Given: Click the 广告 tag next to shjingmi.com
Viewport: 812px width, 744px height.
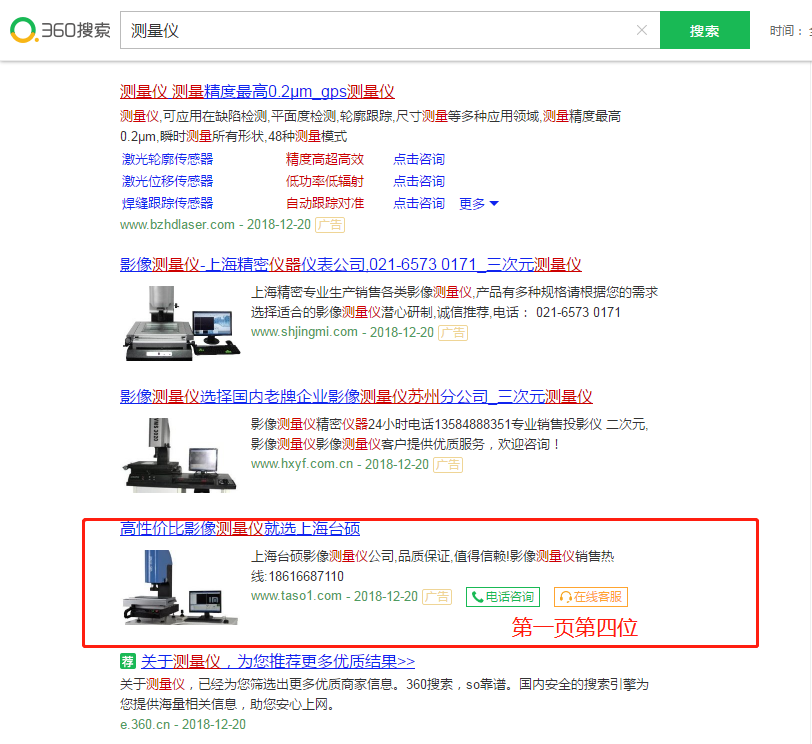Looking at the screenshot, I should tap(453, 332).
